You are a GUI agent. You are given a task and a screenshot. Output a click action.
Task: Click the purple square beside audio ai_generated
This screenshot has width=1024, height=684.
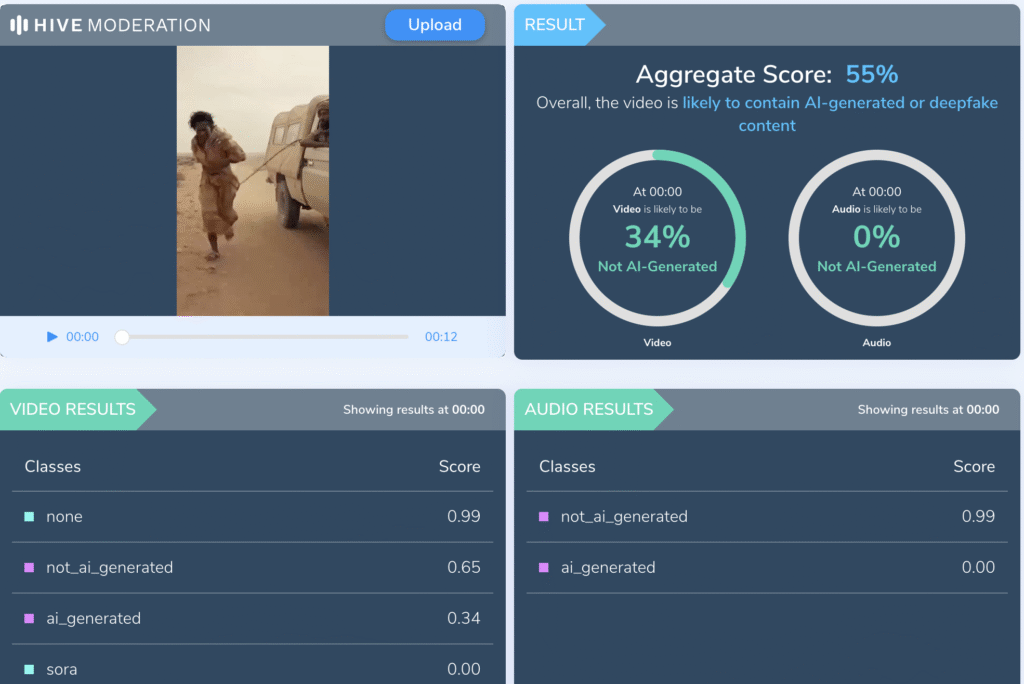(x=544, y=568)
